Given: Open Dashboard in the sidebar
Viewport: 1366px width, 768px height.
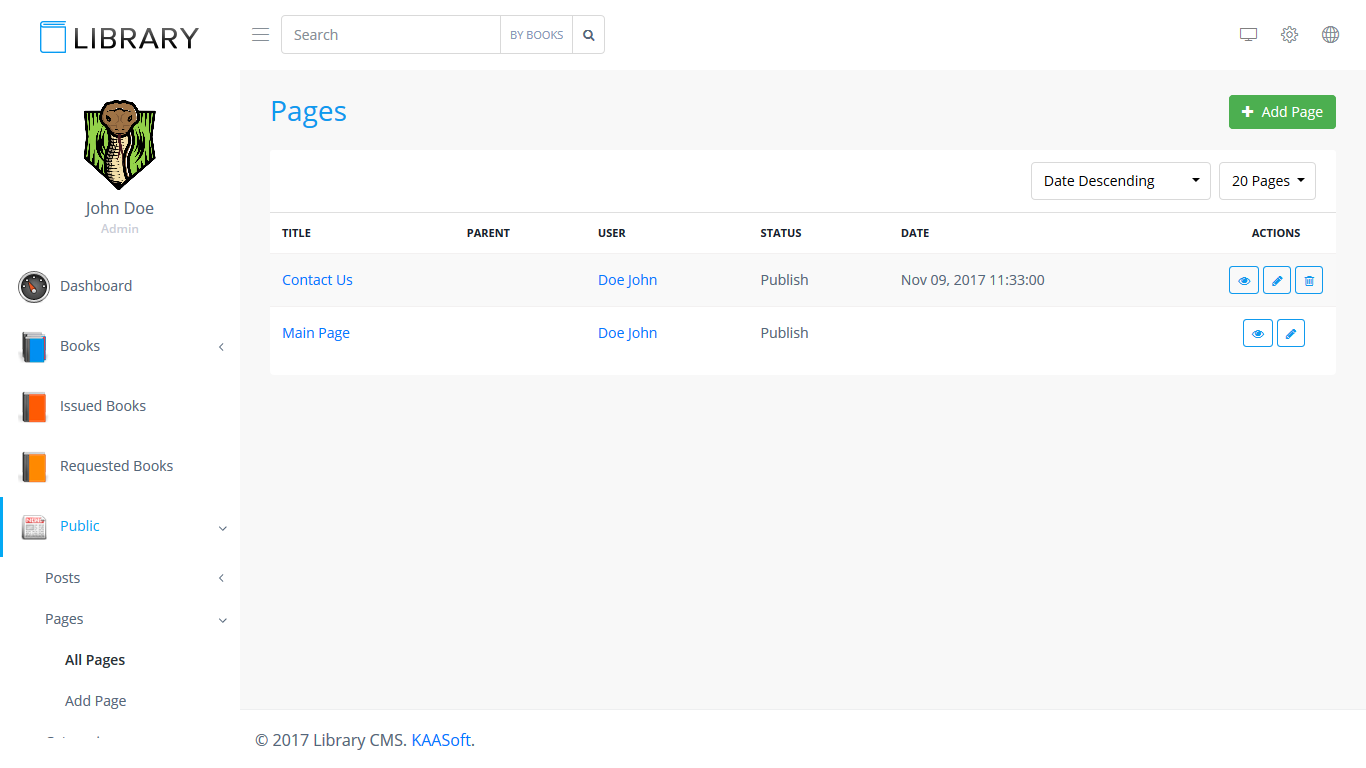Looking at the screenshot, I should click(96, 286).
